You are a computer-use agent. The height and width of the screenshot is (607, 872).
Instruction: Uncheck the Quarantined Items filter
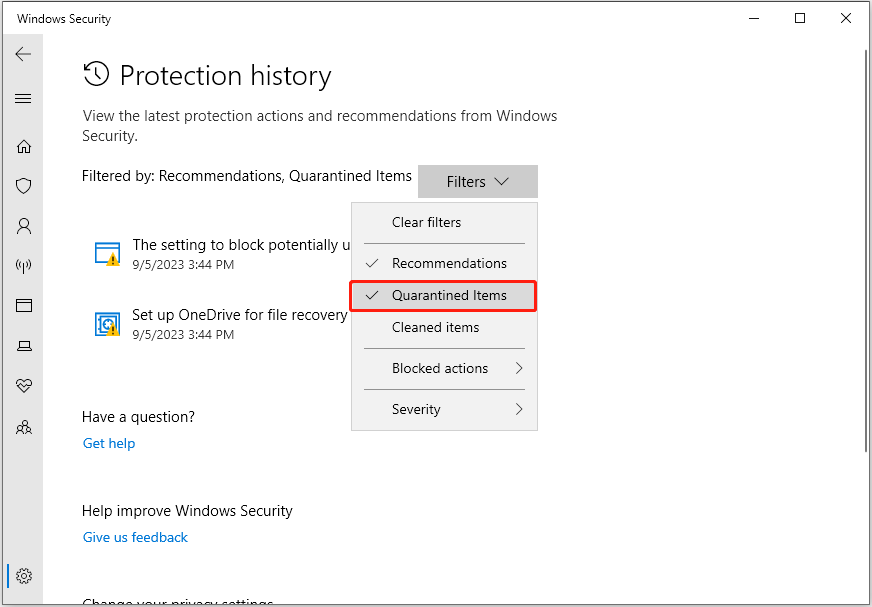pos(443,296)
